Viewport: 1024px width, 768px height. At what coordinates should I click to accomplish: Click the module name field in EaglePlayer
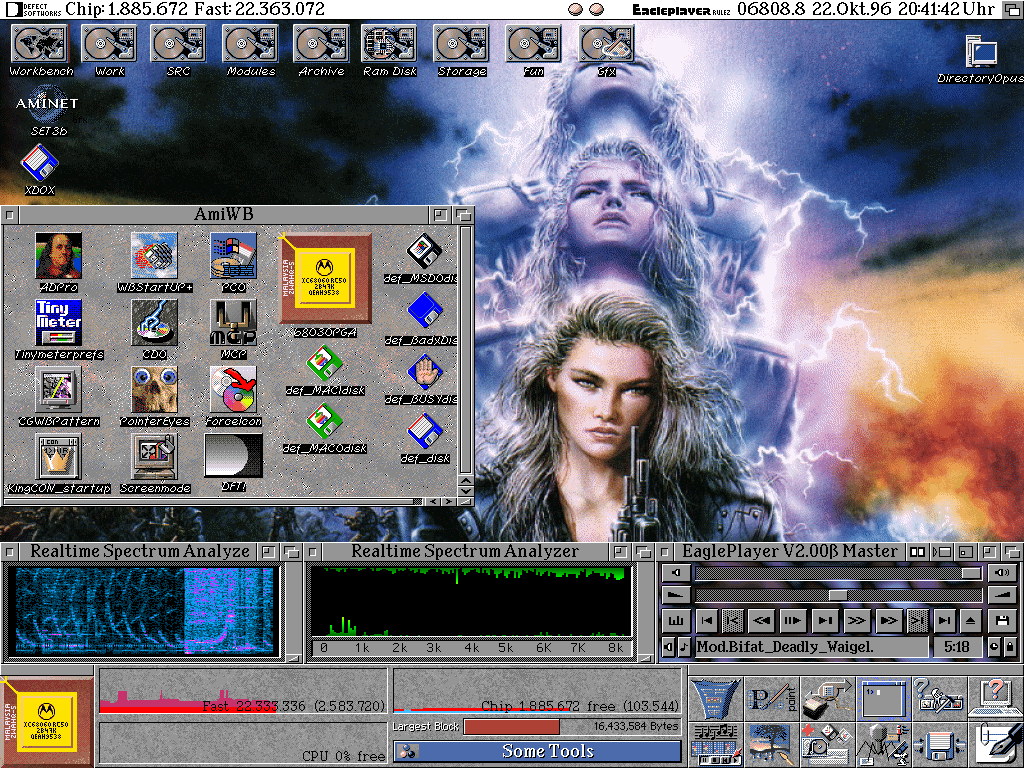810,647
